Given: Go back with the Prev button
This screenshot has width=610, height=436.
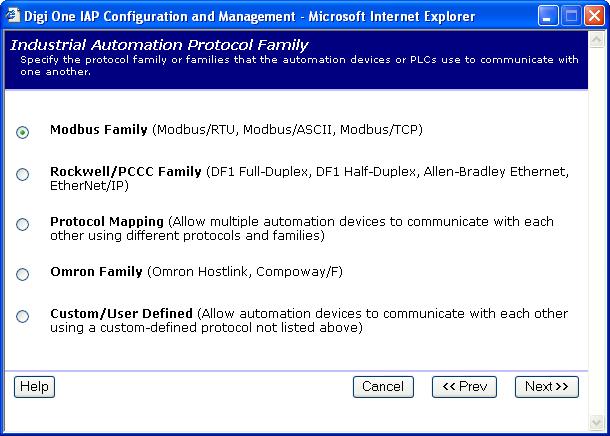Looking at the screenshot, I should [x=464, y=387].
